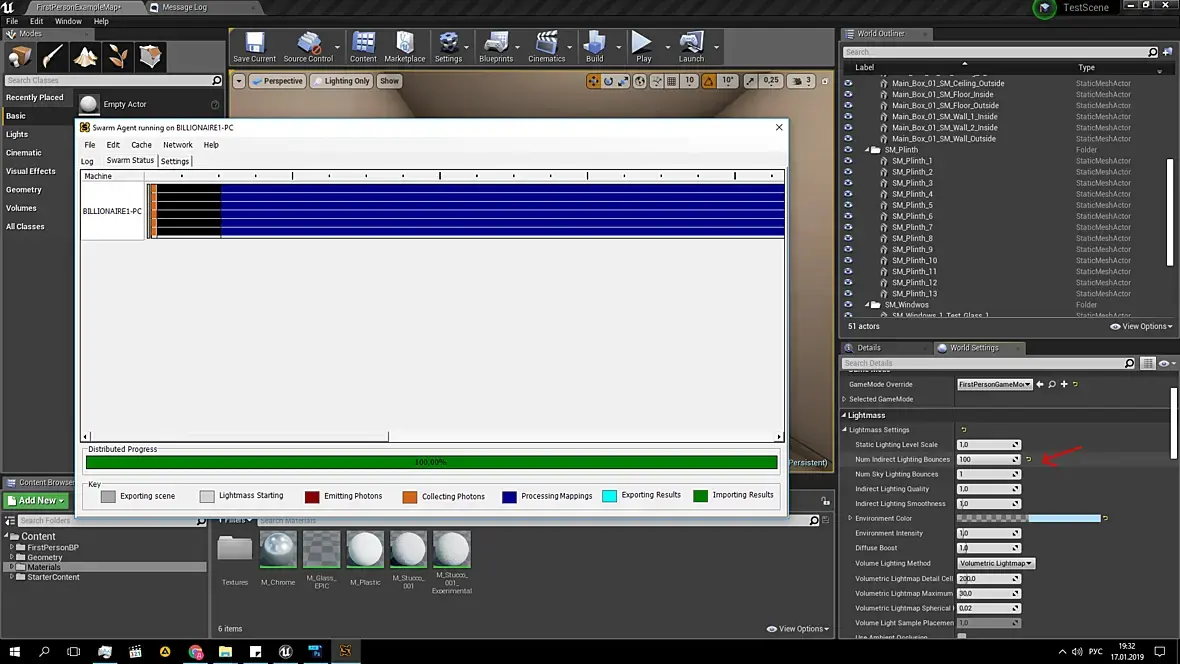This screenshot has width=1180, height=664.
Task: Click the Launch button
Action: (691, 47)
